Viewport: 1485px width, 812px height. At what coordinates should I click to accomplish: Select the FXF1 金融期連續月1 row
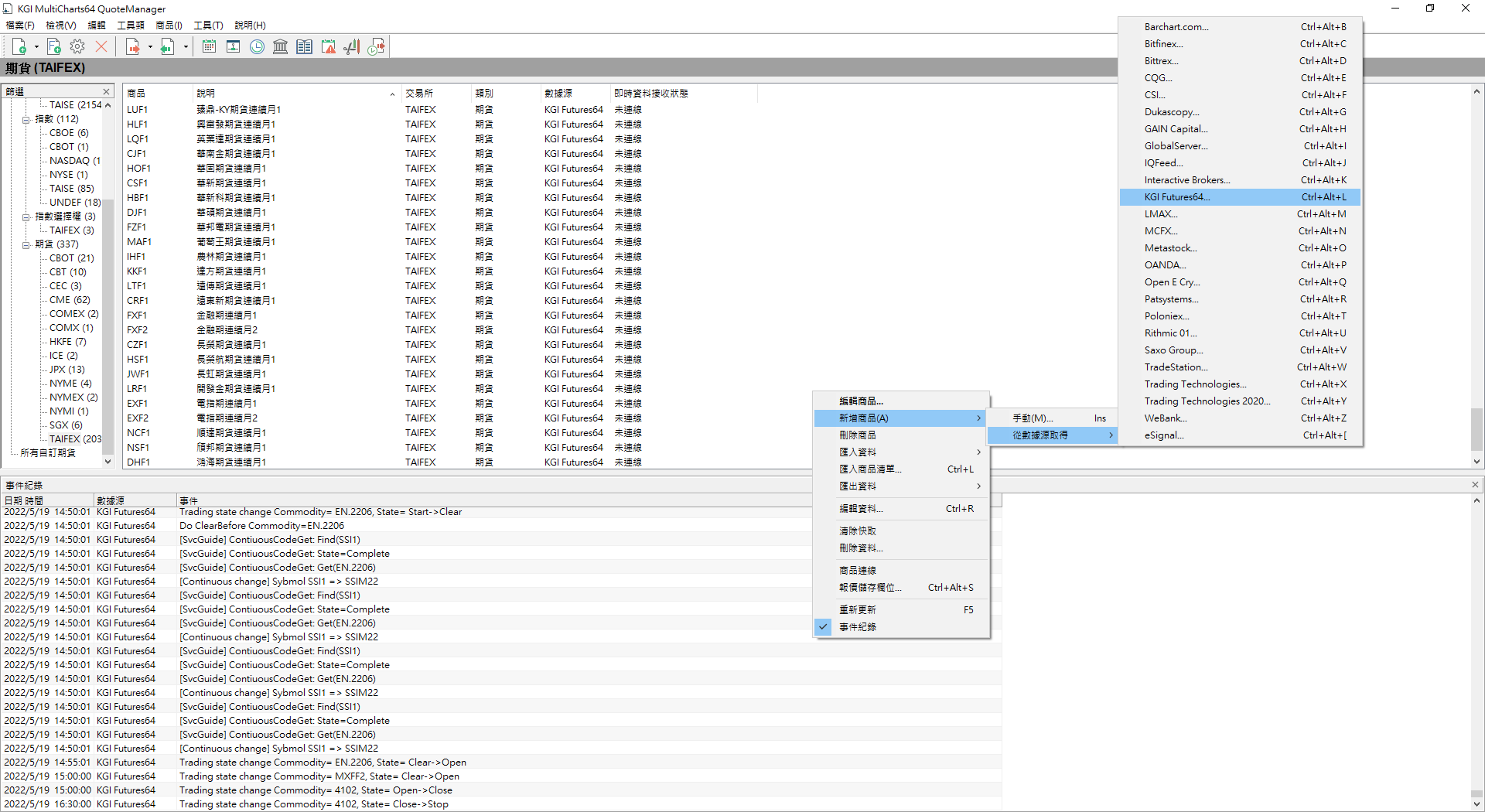click(x=441, y=316)
